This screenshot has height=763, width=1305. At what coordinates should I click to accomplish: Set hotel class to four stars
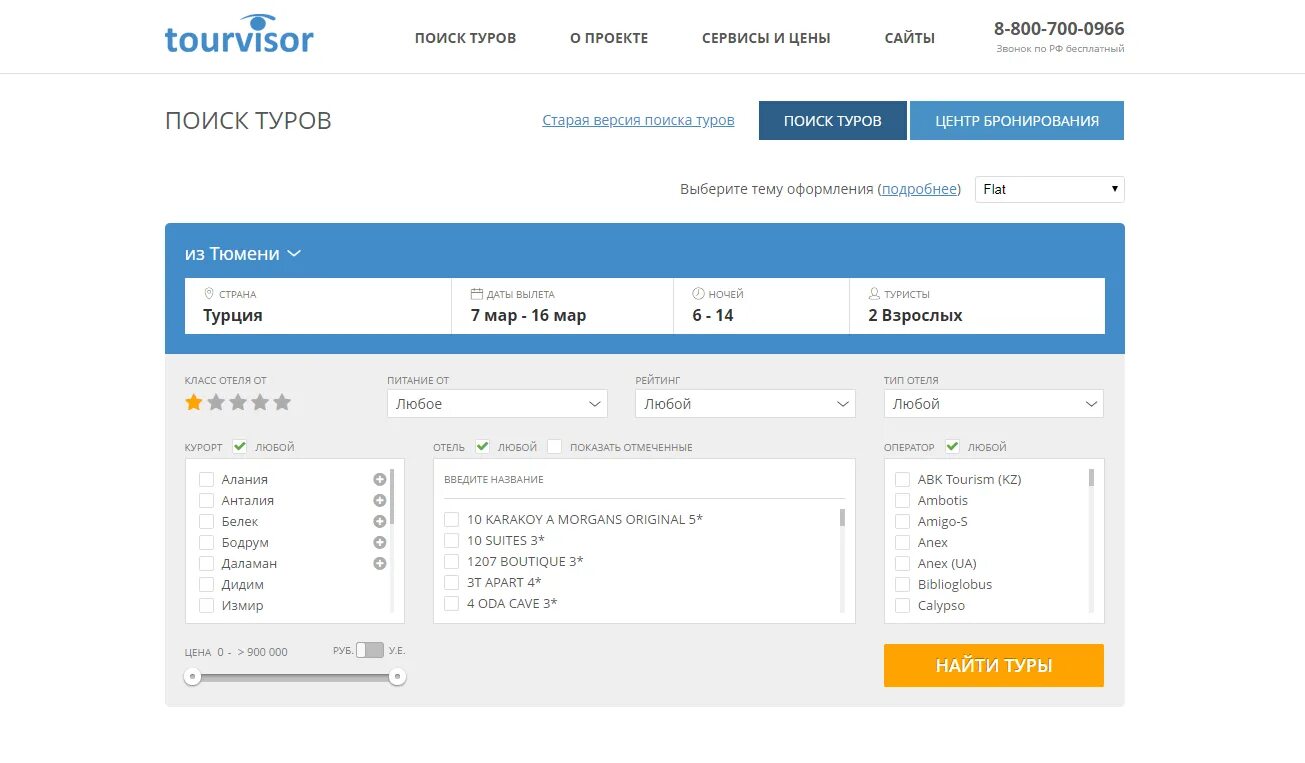tap(260, 402)
